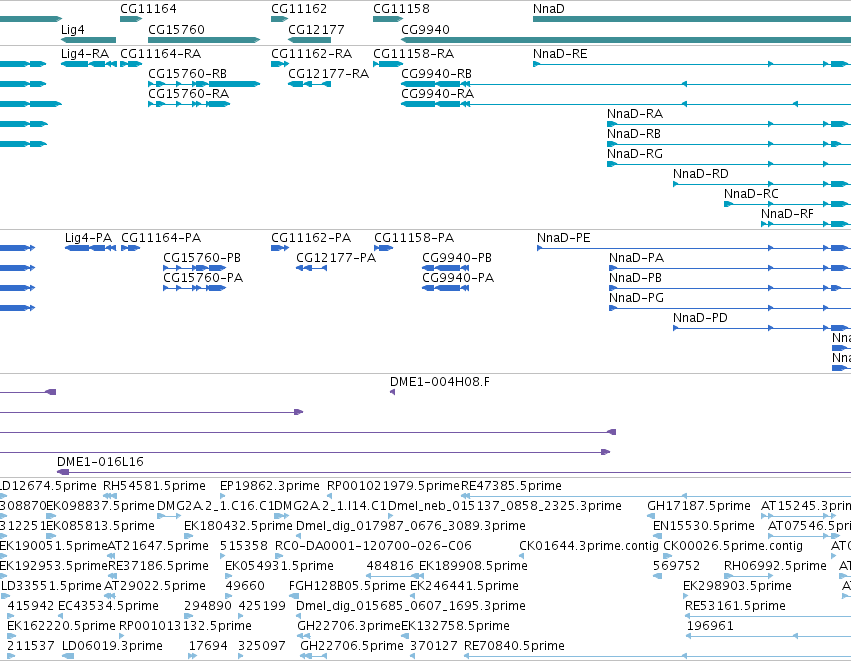Click protein NnaD-PG label
Screen dimensions: 851x661
(x=636, y=298)
